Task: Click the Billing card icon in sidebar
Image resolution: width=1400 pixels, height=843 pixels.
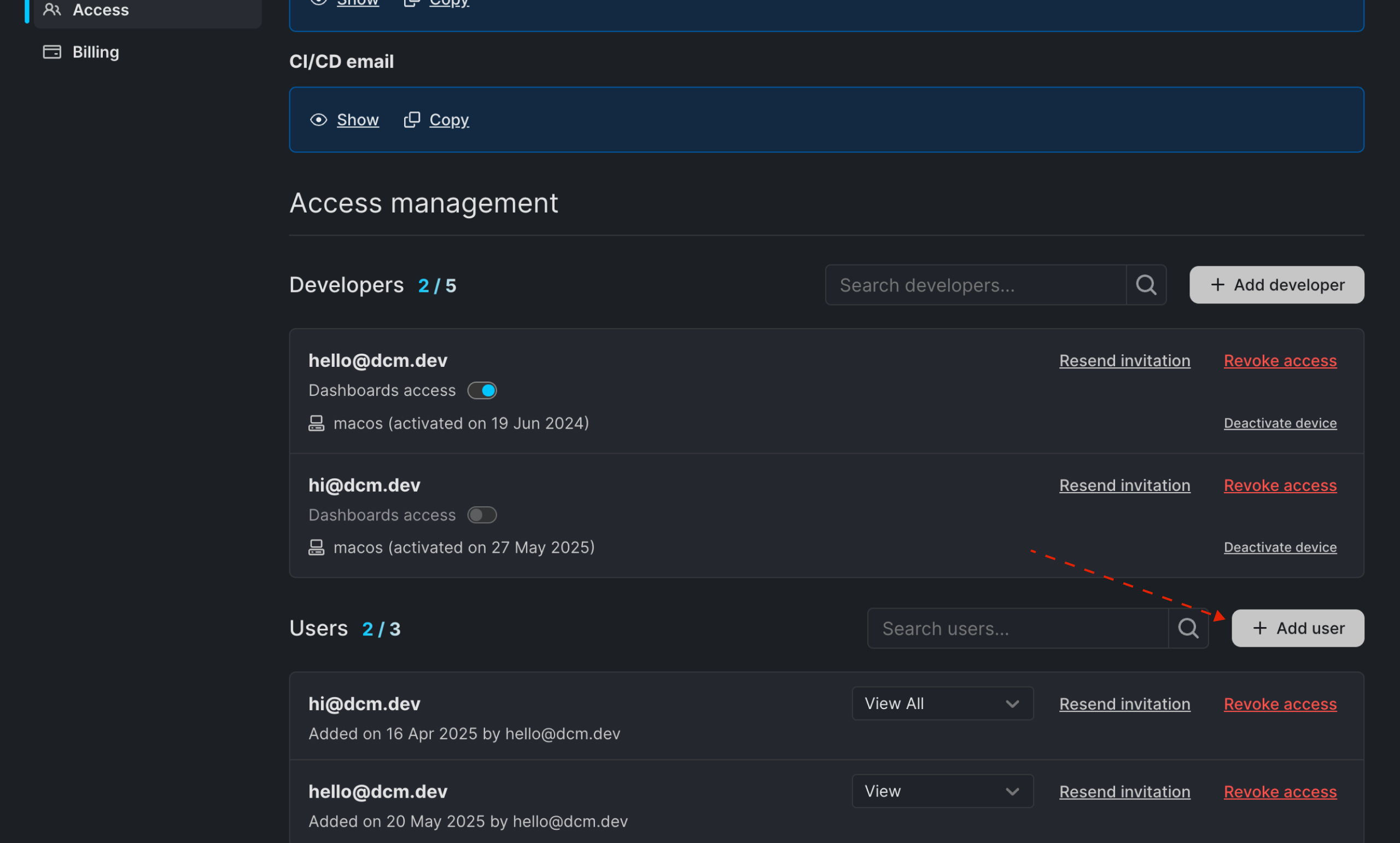Action: (52, 52)
